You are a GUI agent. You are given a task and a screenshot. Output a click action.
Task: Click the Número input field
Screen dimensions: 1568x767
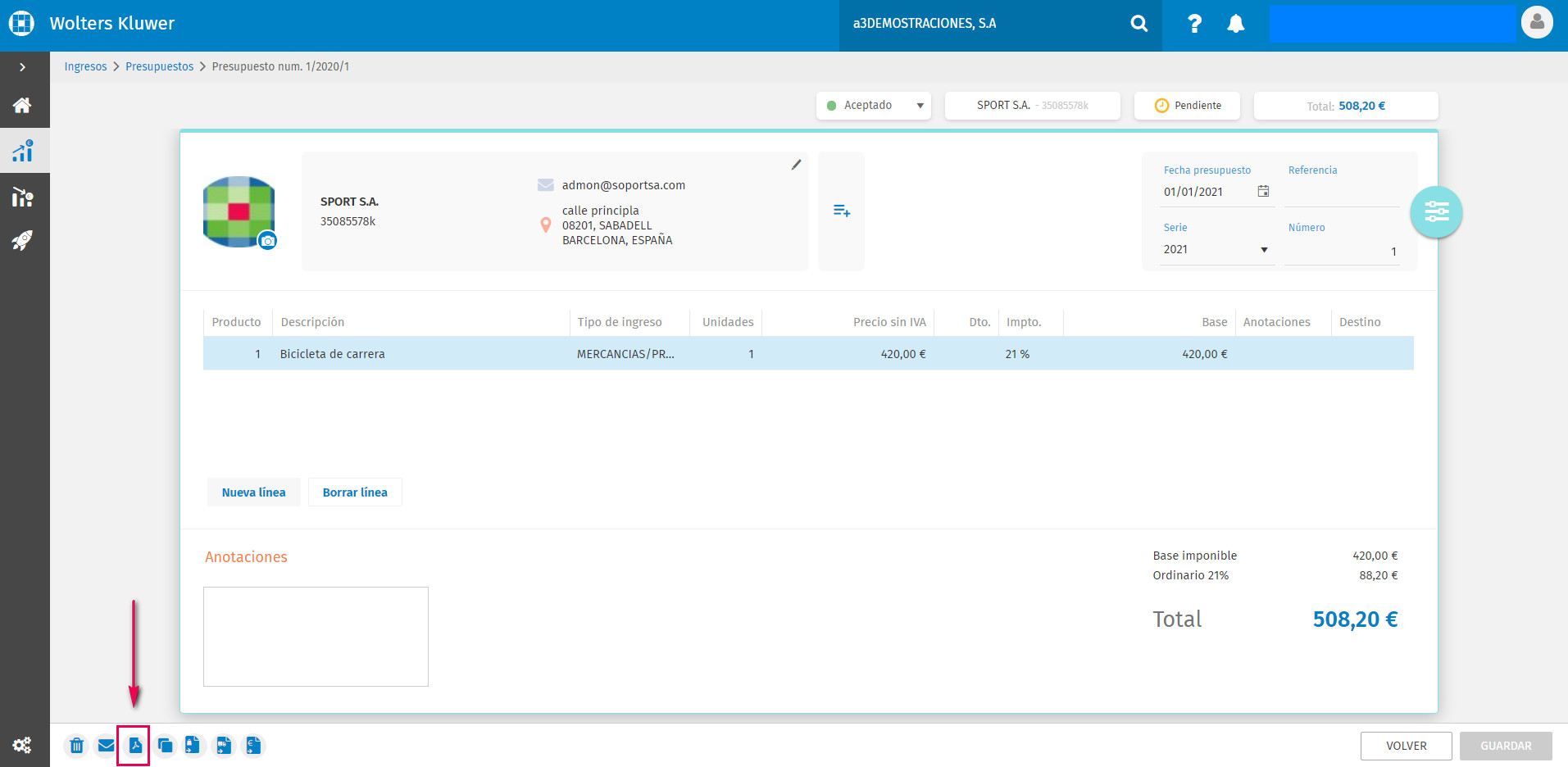[x=1341, y=251]
